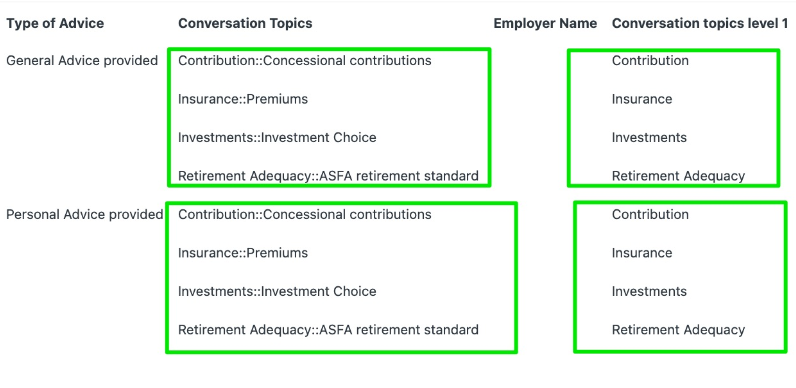
Task: Select level 1 Contribution for Personal Advice
Action: [x=650, y=214]
